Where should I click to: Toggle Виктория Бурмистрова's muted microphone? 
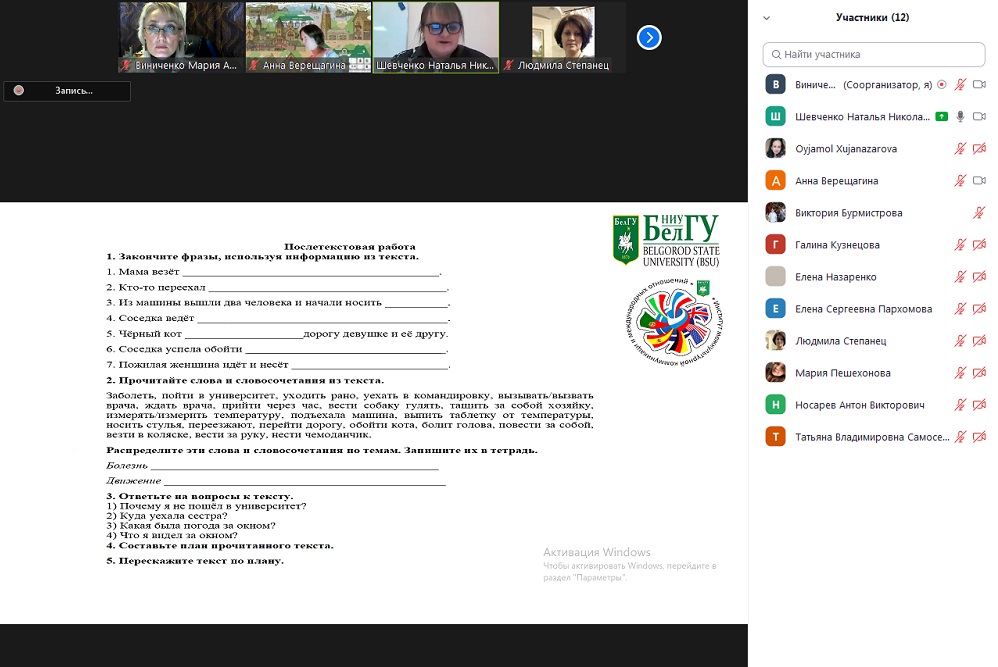pos(979,213)
